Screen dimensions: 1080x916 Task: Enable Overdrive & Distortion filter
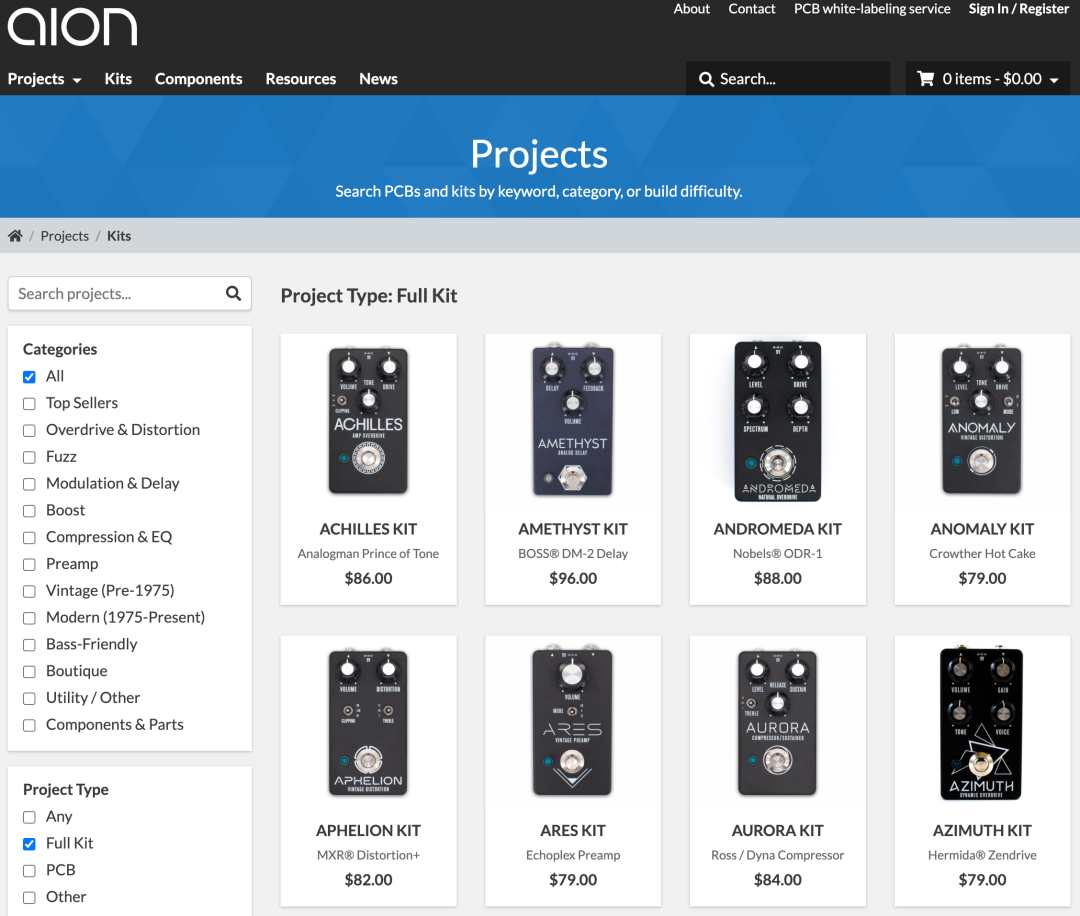tap(29, 430)
